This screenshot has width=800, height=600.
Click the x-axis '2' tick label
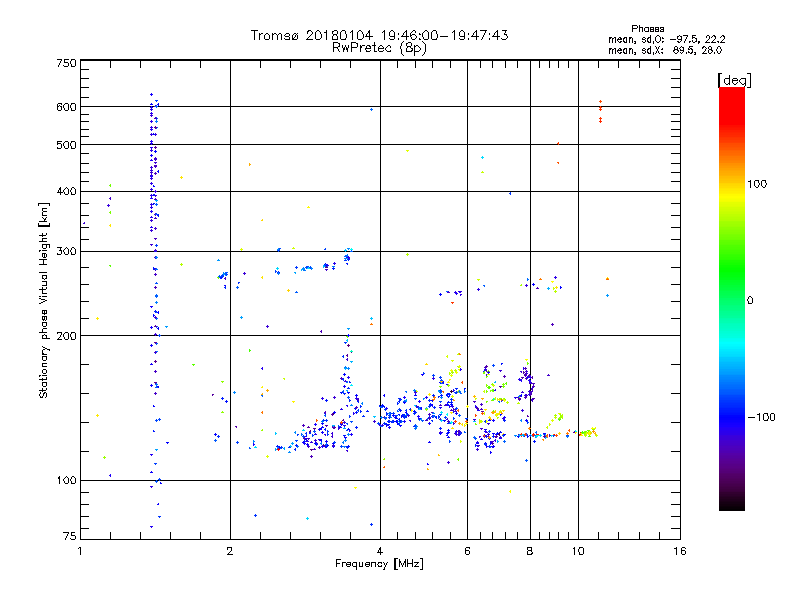pyautogui.click(x=230, y=551)
